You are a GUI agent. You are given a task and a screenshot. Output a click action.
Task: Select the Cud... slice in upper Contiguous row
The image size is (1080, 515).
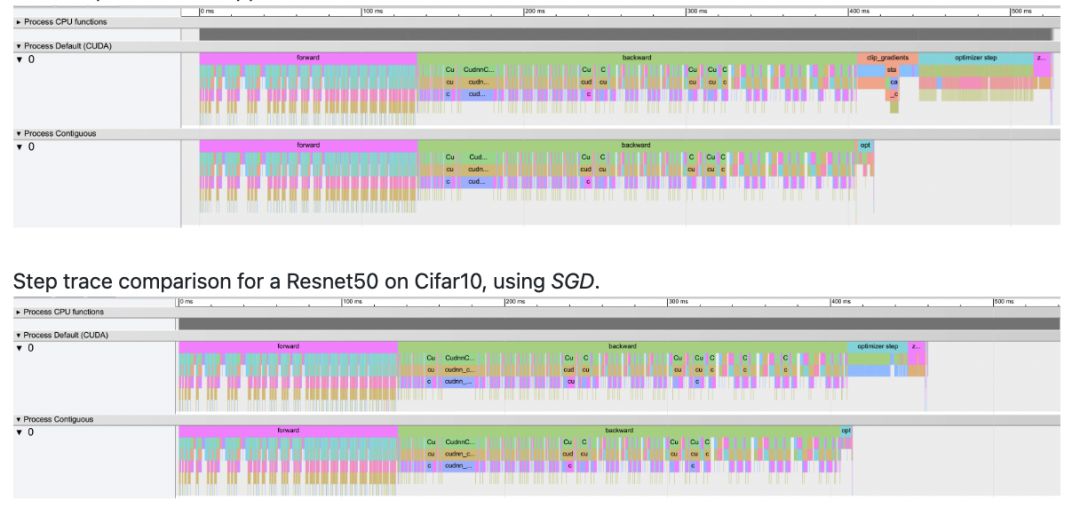477,158
